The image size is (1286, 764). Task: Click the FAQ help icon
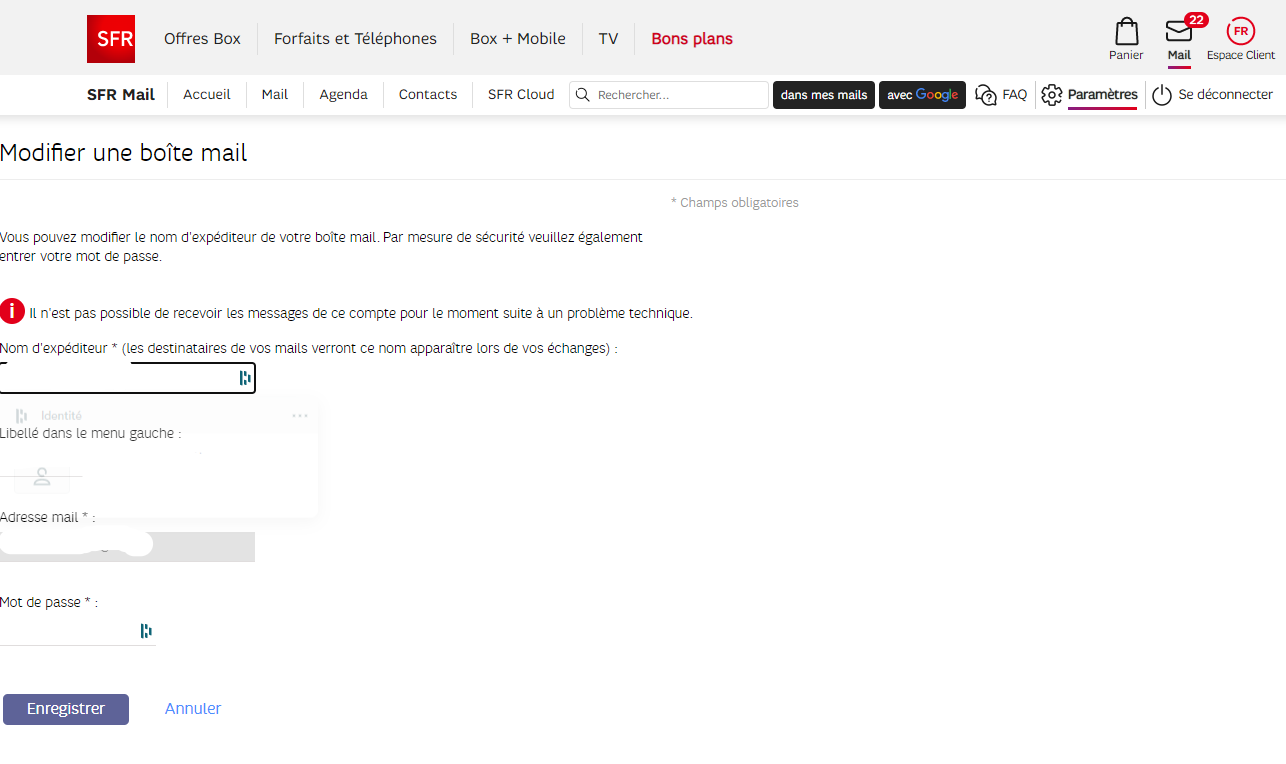(986, 95)
